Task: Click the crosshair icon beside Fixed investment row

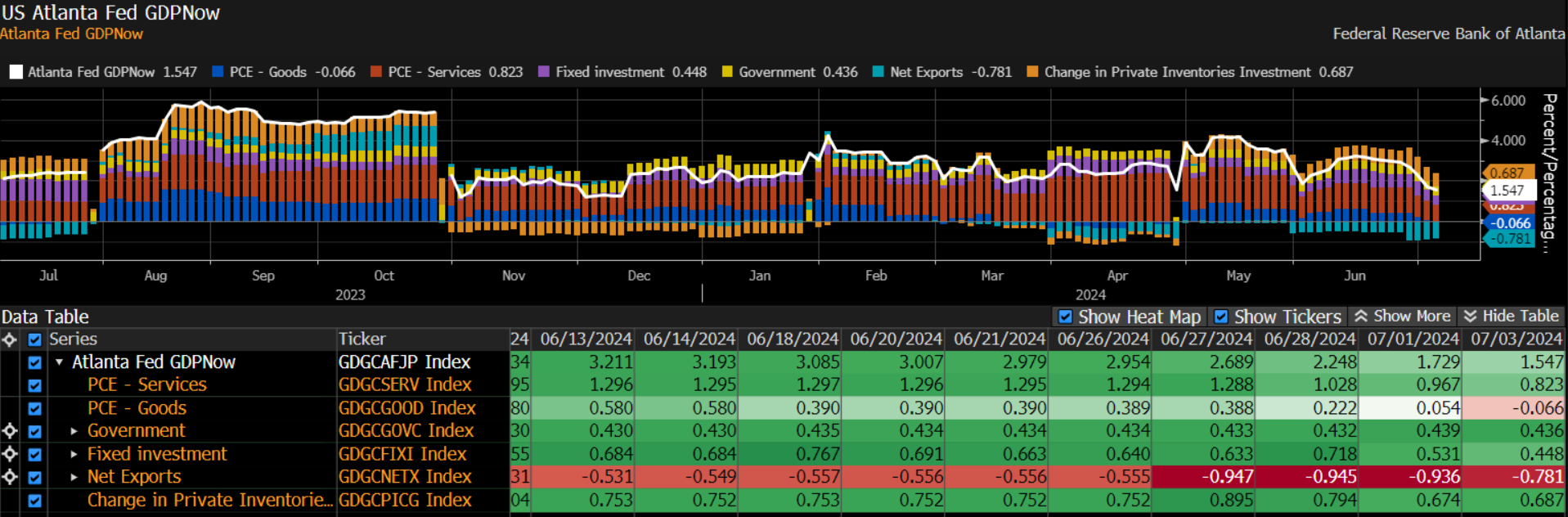Action: (10, 454)
